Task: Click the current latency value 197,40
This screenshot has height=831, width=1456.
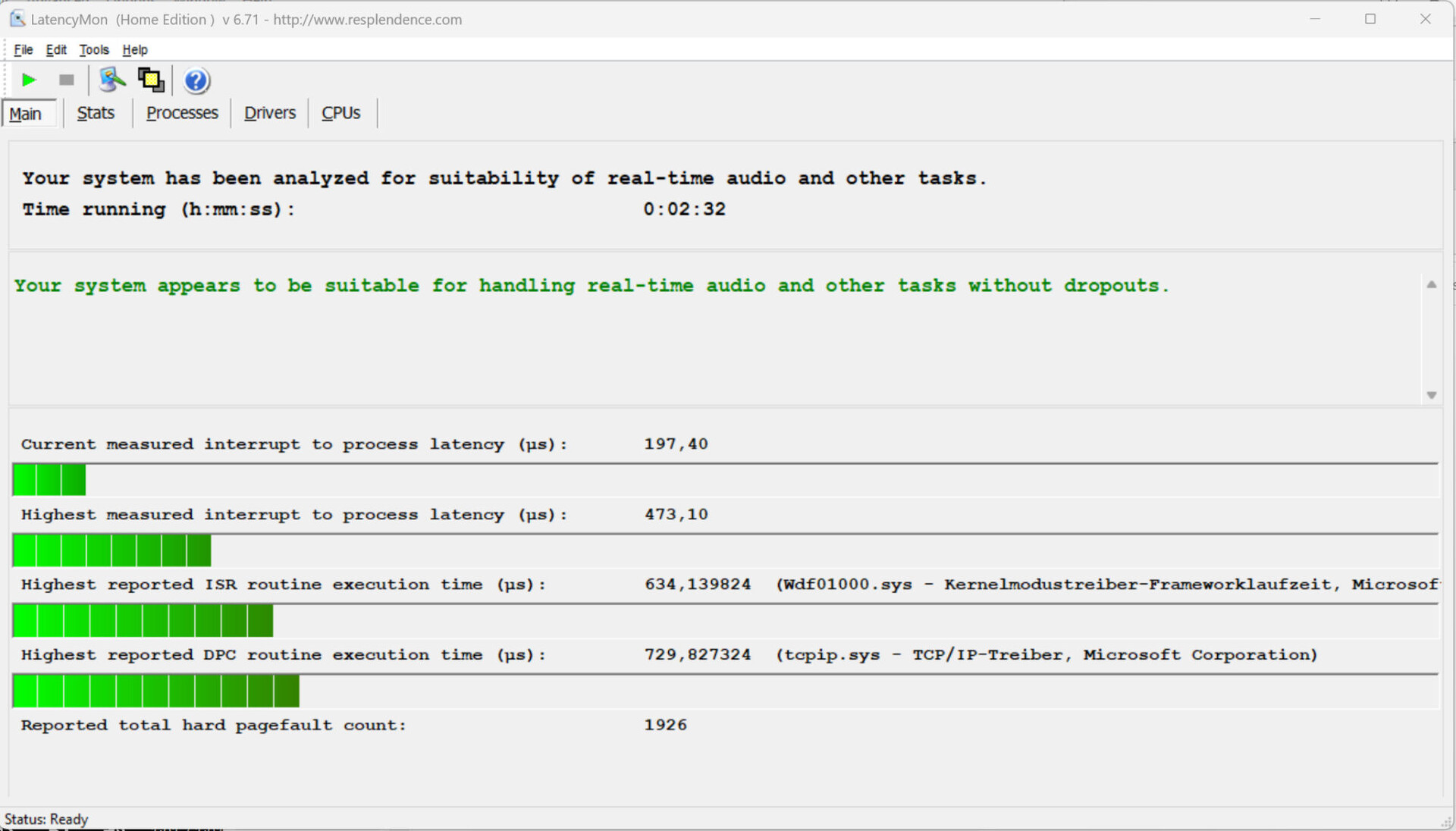Action: (676, 444)
